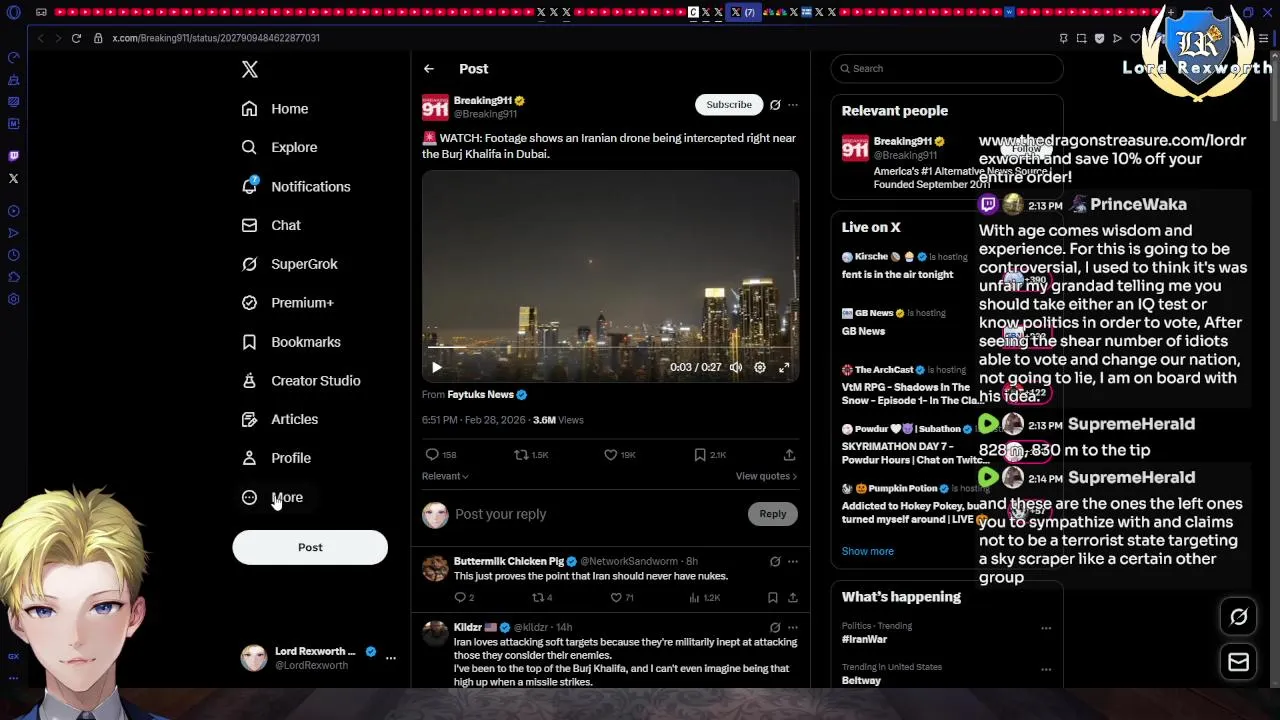Open Buttermilk Chicken Pig's avatar

435,569
